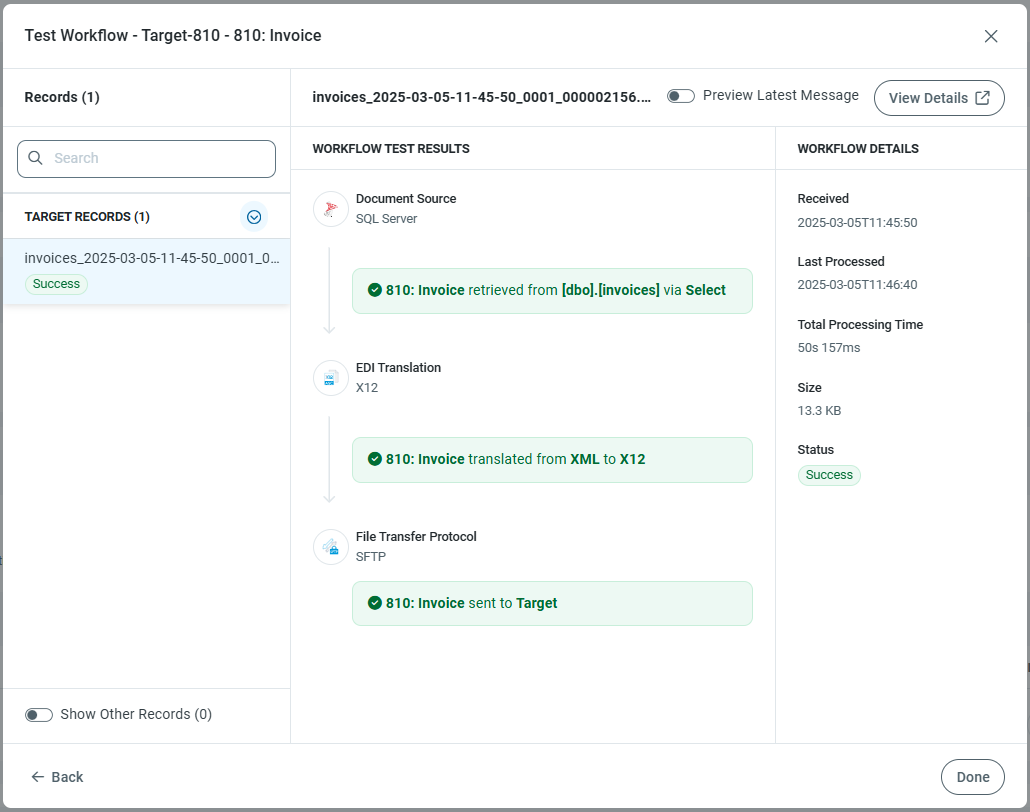
Task: Collapse the Target Records section chevron
Action: point(254,217)
